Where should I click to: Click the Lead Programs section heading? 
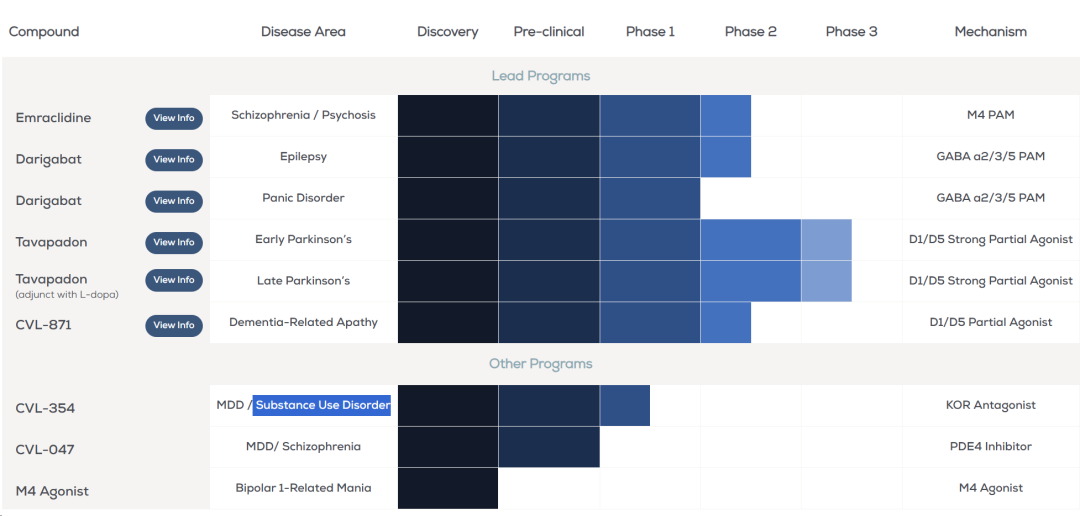(x=540, y=76)
